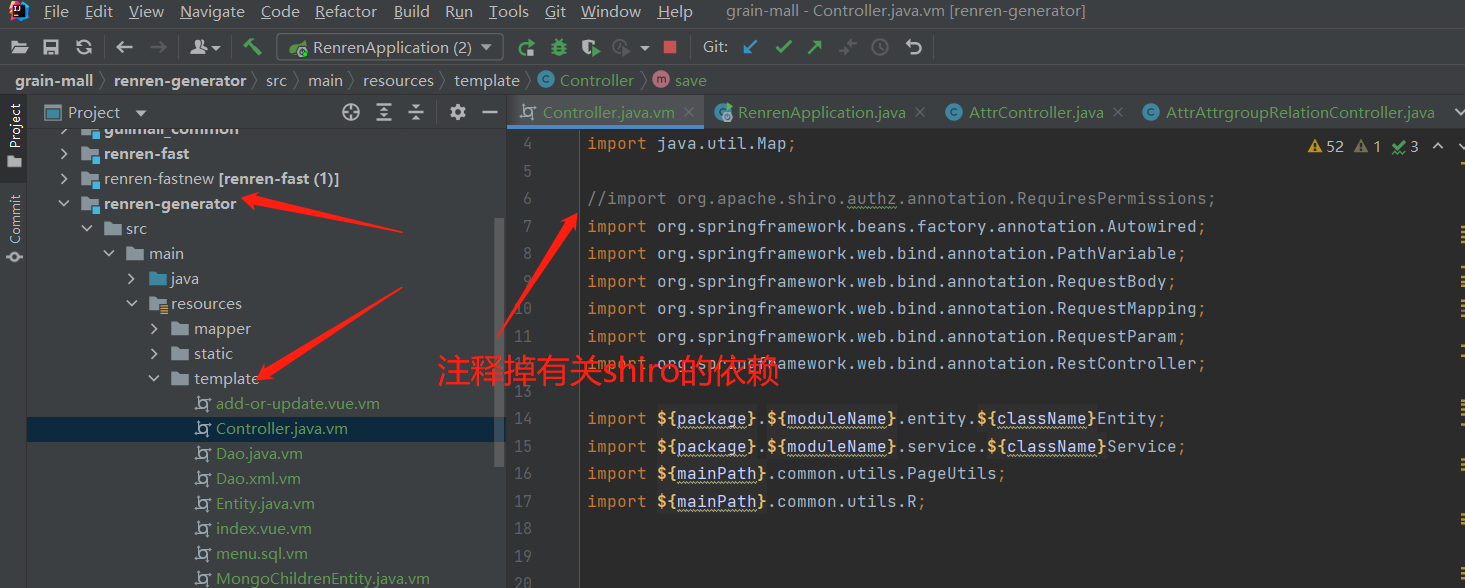Click the Git show history clock icon
This screenshot has width=1465, height=588.
880,47
